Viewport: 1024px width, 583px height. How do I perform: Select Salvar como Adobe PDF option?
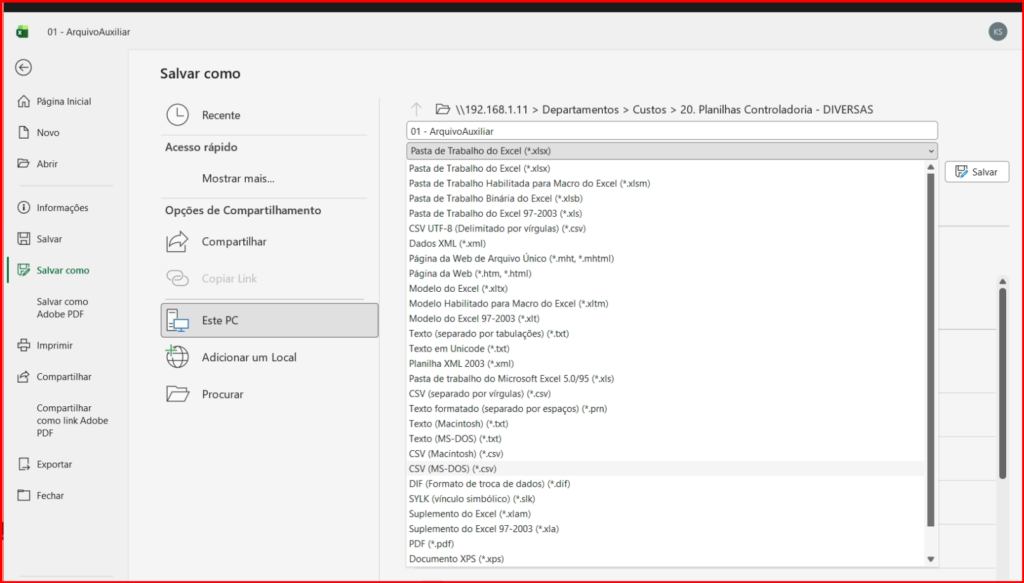pyautogui.click(x=62, y=308)
